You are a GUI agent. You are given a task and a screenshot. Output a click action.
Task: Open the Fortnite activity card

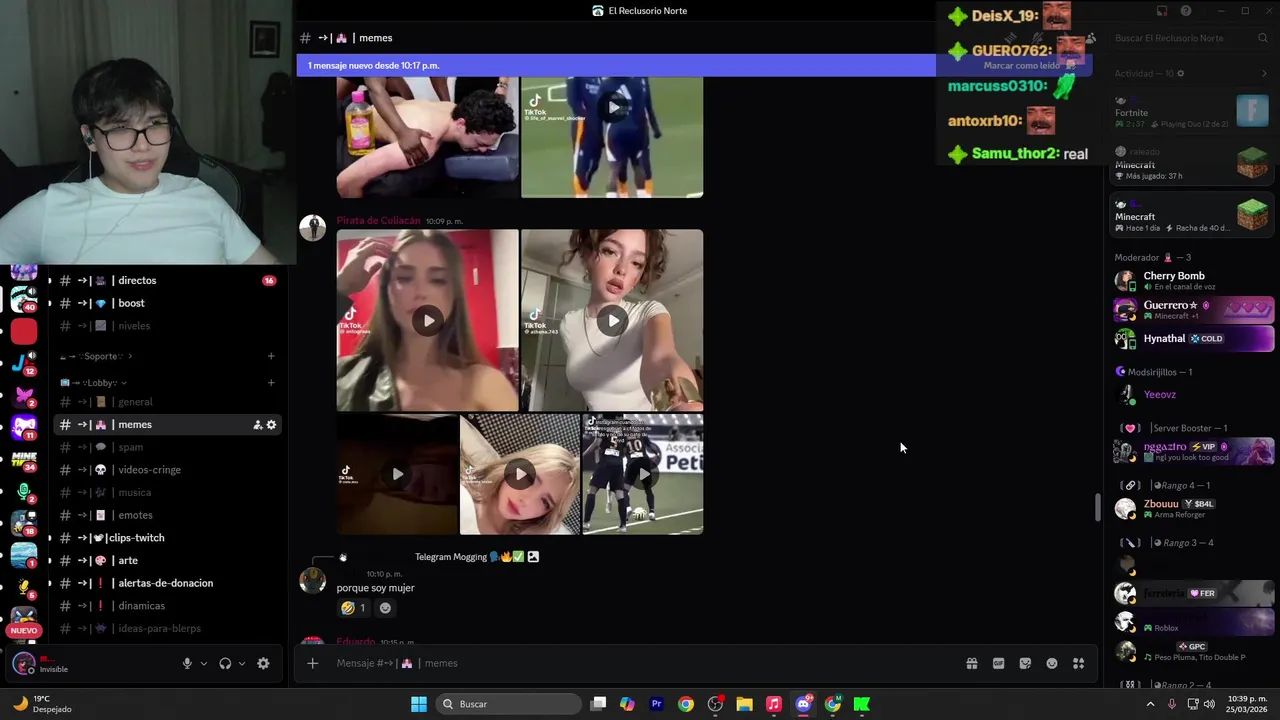point(1192,111)
